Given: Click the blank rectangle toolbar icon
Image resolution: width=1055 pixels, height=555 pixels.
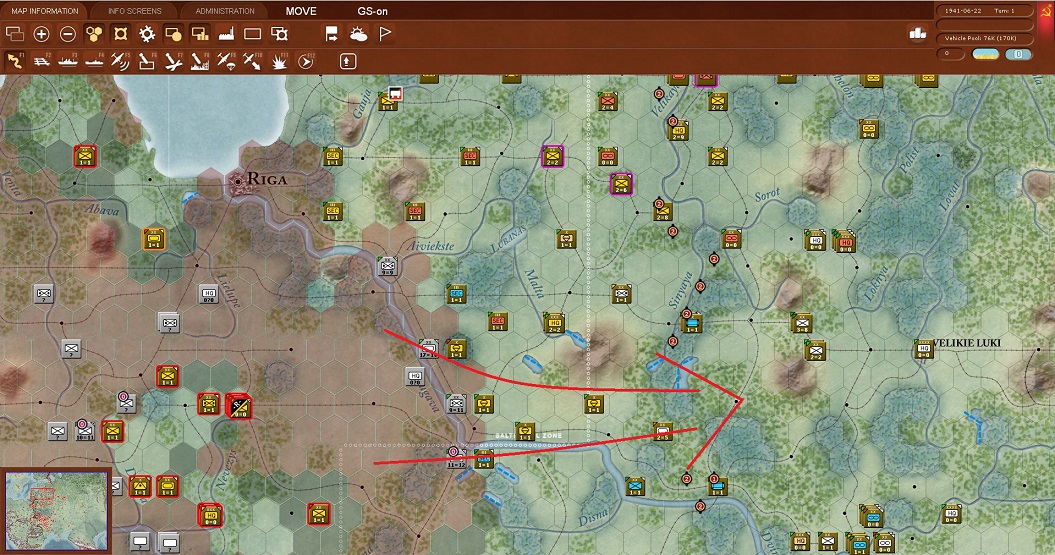Looking at the screenshot, I should click(x=252, y=34).
